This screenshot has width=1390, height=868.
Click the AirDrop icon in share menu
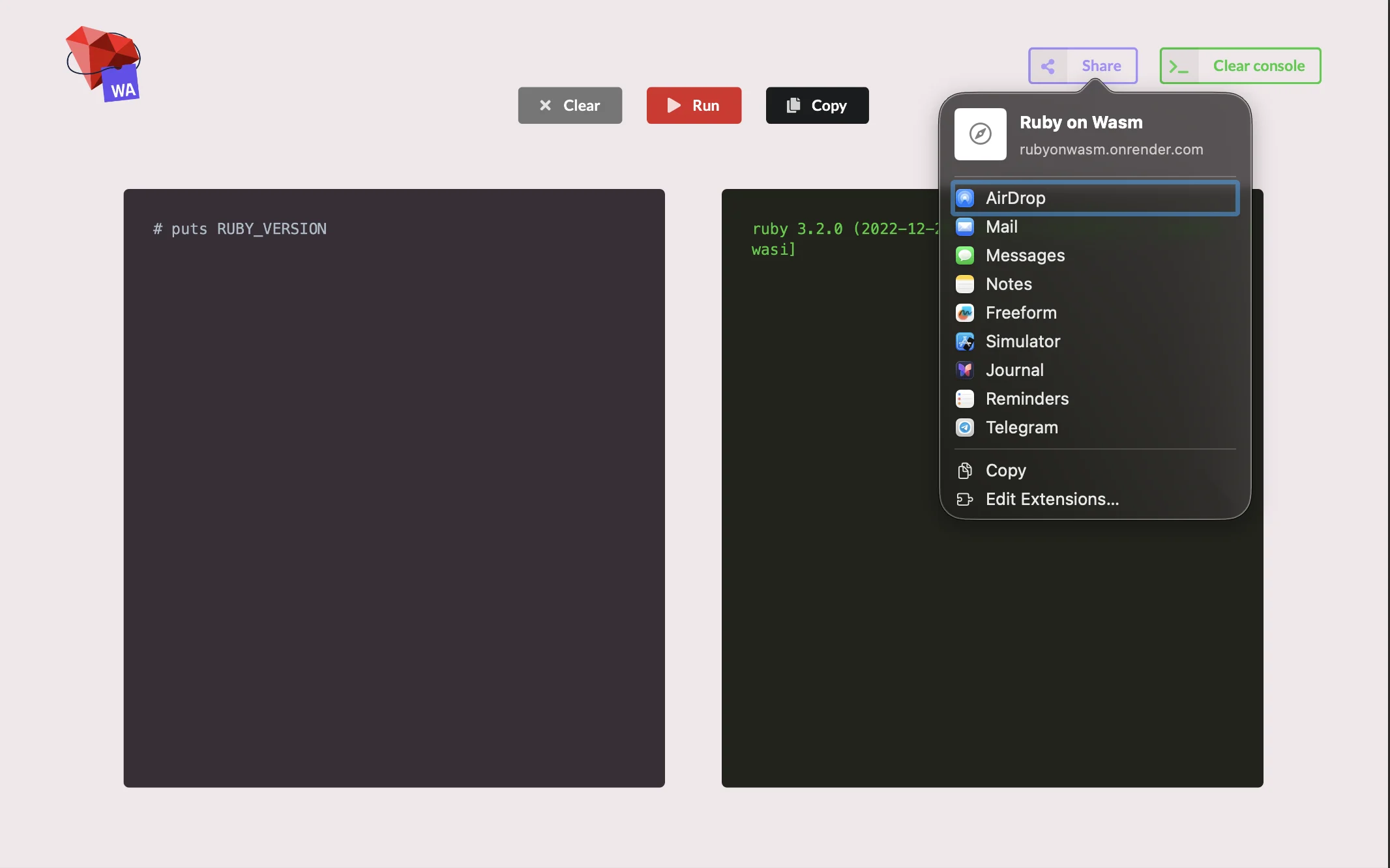[965, 198]
